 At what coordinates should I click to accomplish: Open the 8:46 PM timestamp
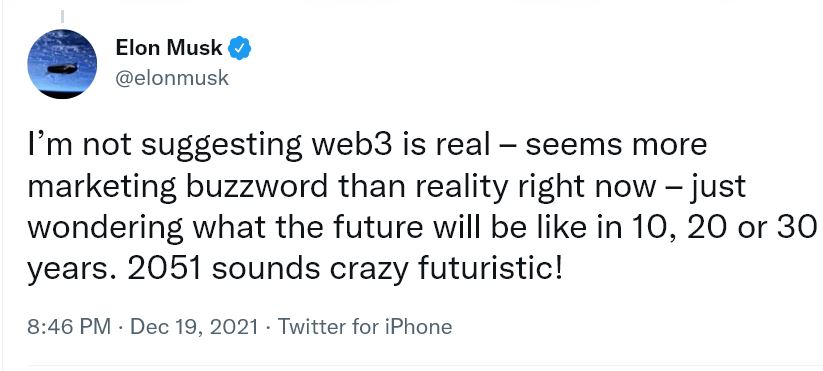pos(69,327)
